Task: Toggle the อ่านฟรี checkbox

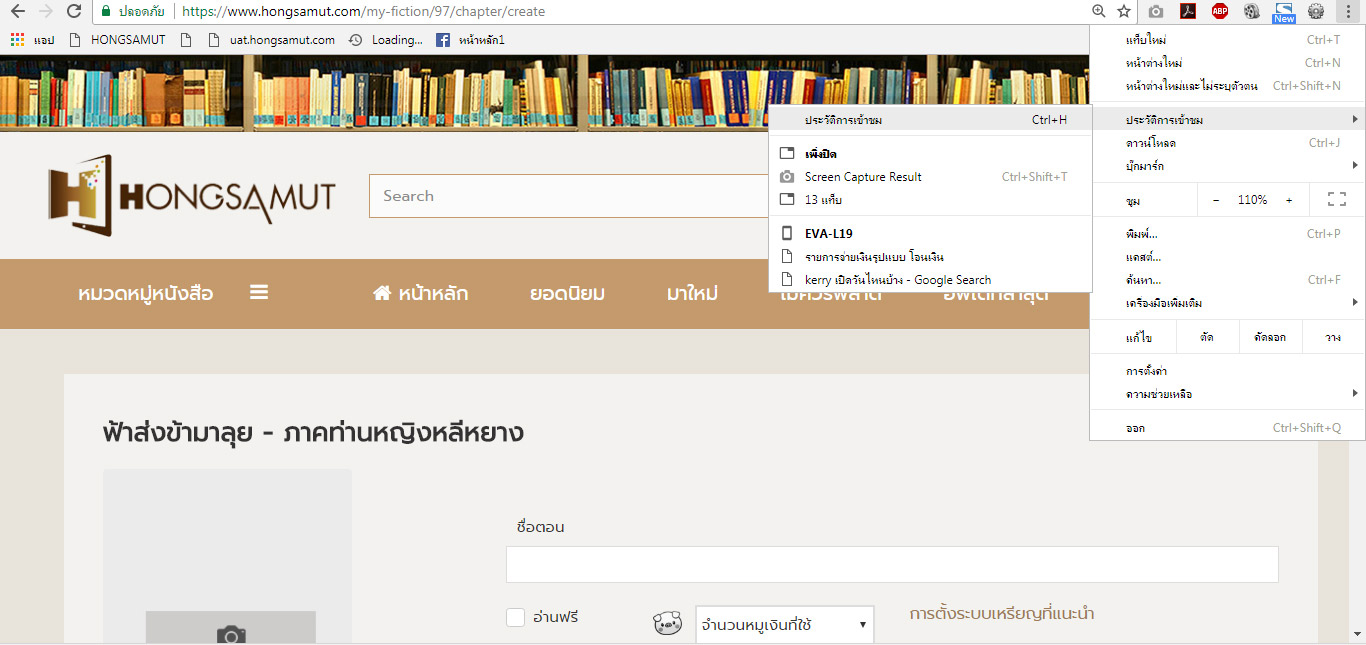Action: coord(515,618)
